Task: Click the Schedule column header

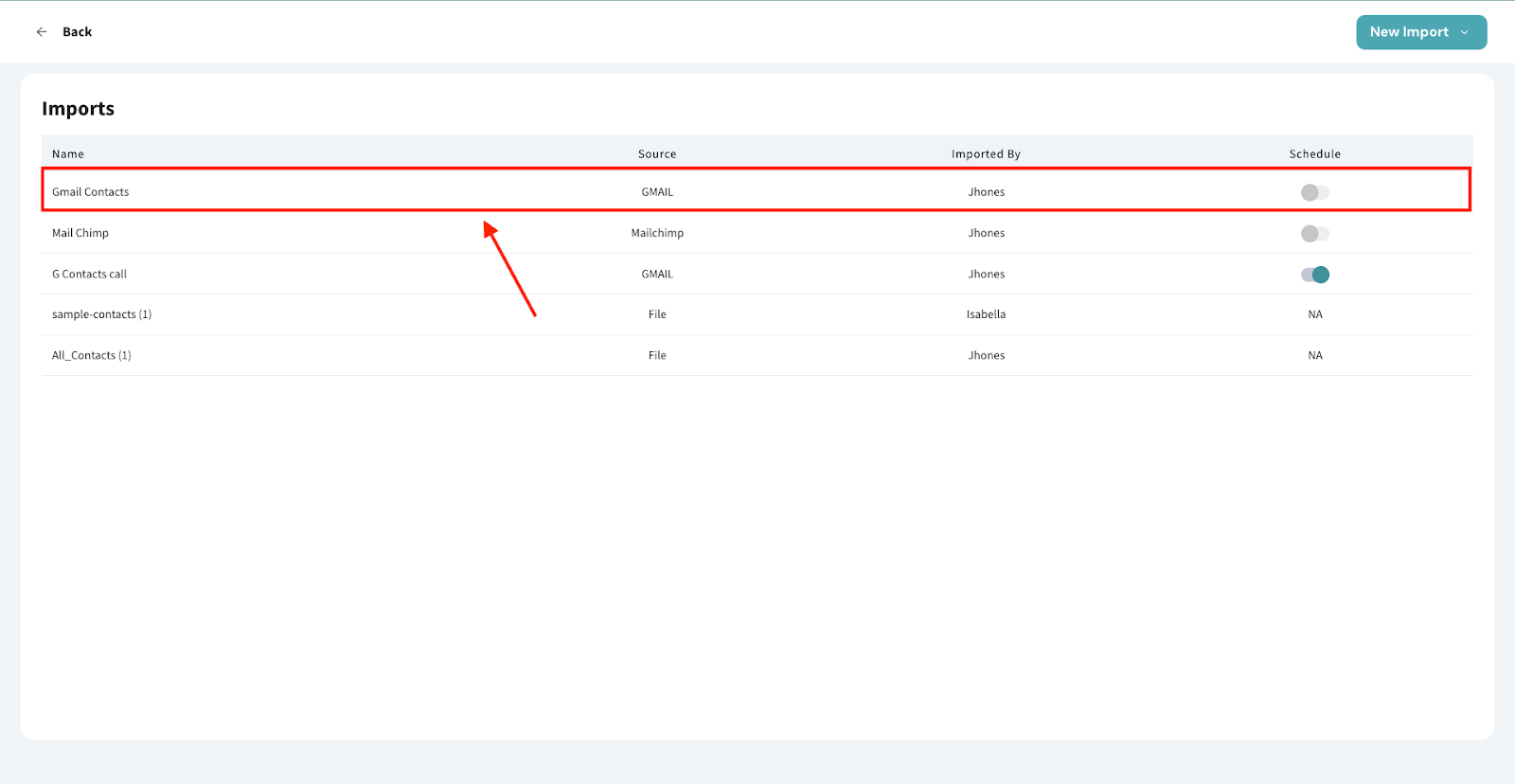Action: pos(1314,154)
